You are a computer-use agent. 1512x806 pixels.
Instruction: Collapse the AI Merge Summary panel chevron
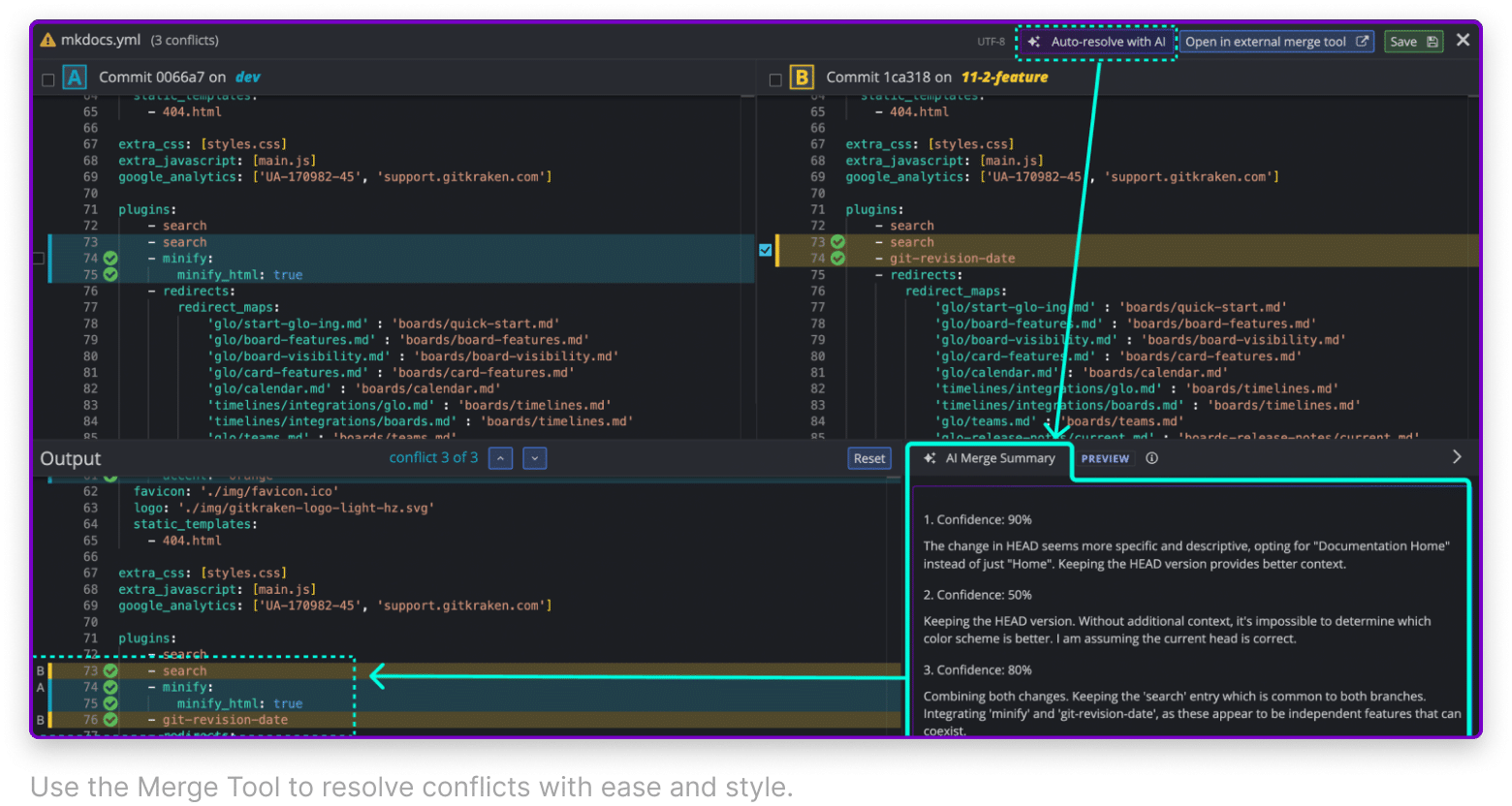(x=1456, y=457)
